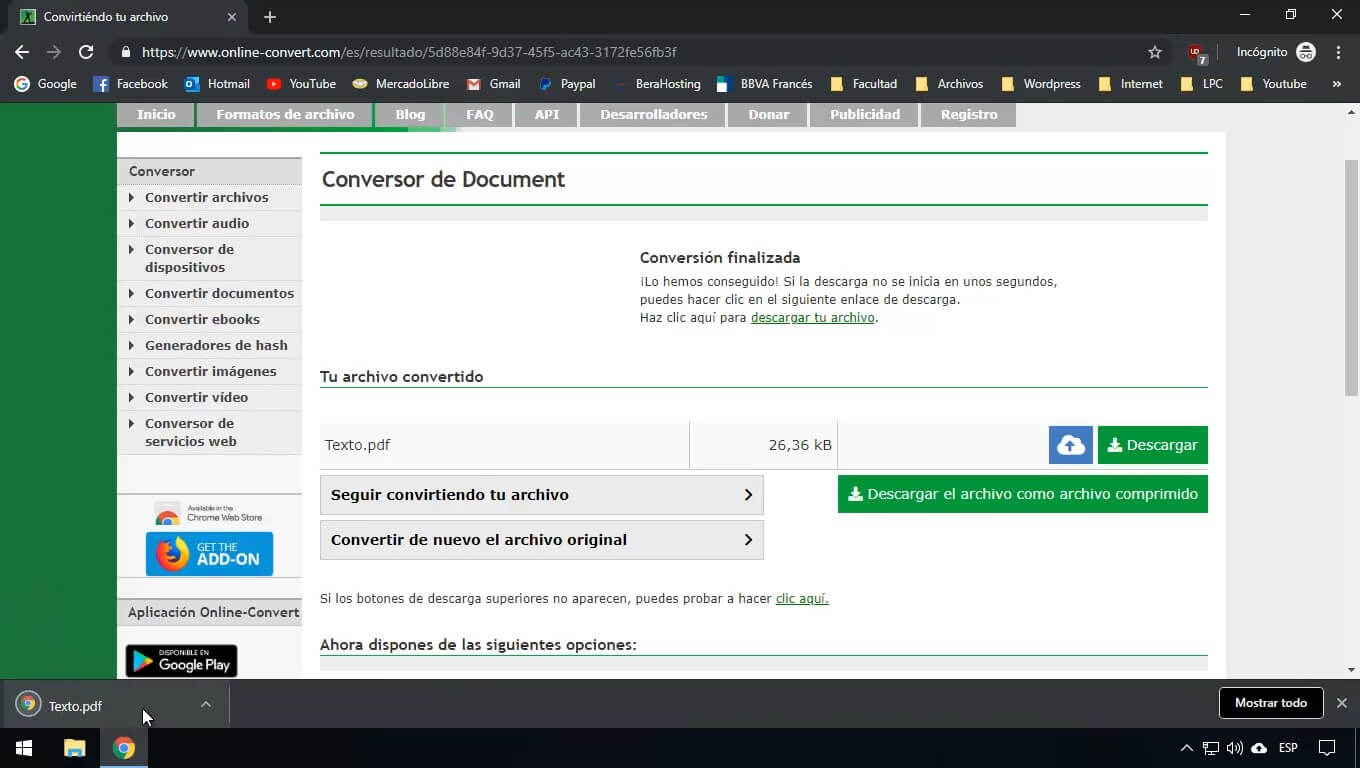Go to Inicio tab

click(156, 115)
